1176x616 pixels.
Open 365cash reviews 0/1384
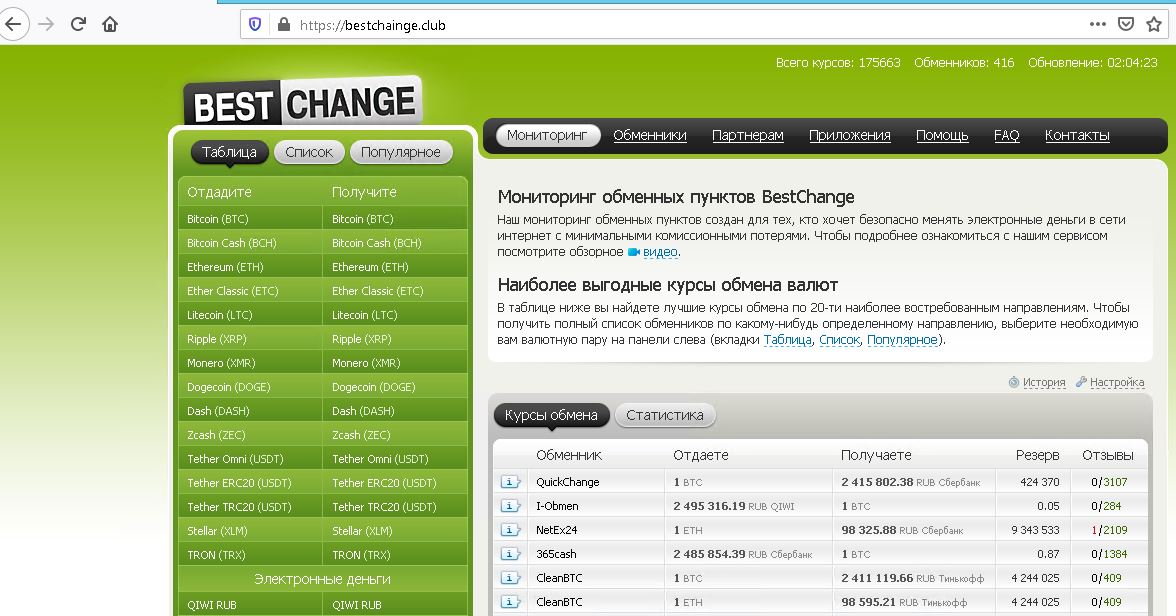[1109, 554]
